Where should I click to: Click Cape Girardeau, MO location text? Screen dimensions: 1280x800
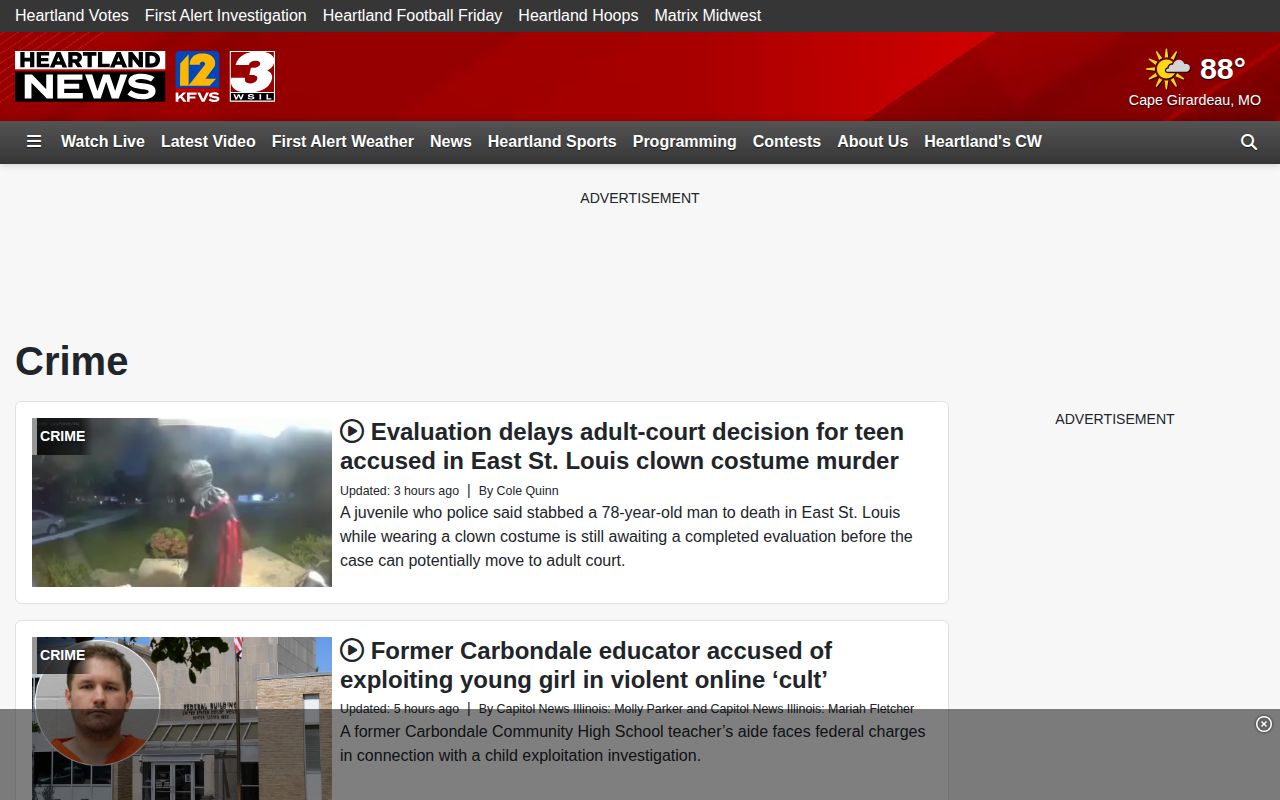click(x=1195, y=100)
